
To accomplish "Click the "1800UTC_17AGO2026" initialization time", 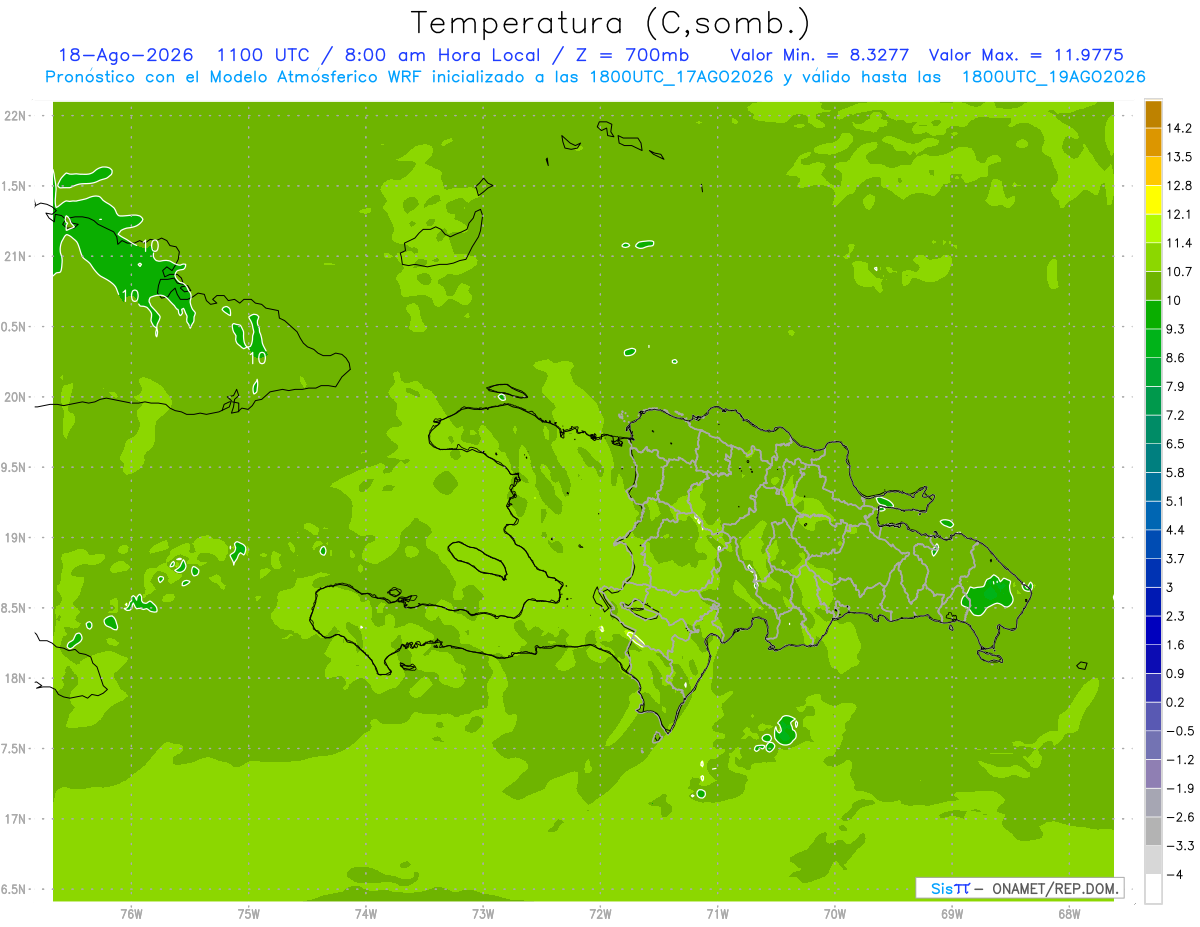I will (x=678, y=77).
